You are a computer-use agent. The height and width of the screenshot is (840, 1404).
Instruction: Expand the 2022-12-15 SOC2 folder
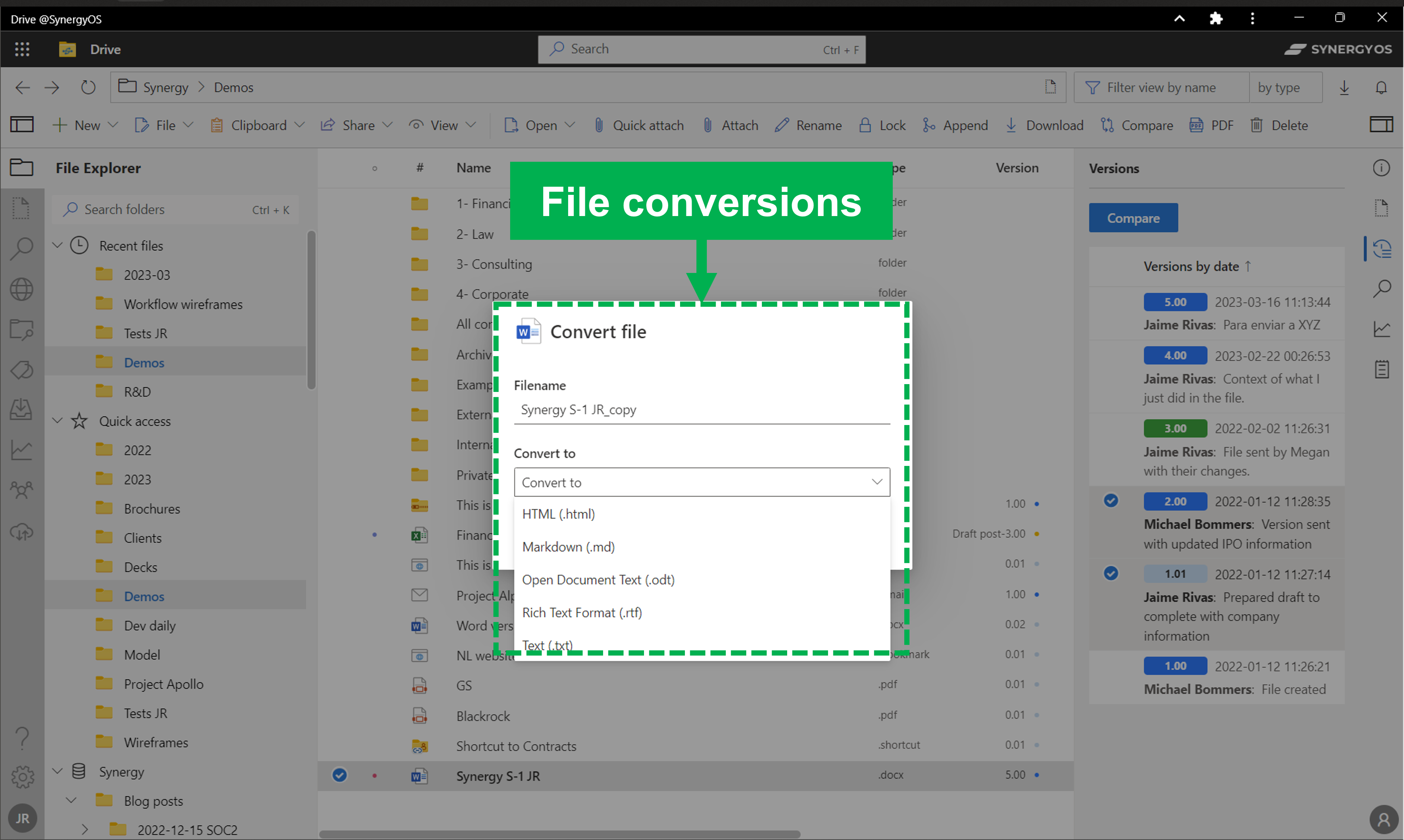pyautogui.click(x=84, y=830)
